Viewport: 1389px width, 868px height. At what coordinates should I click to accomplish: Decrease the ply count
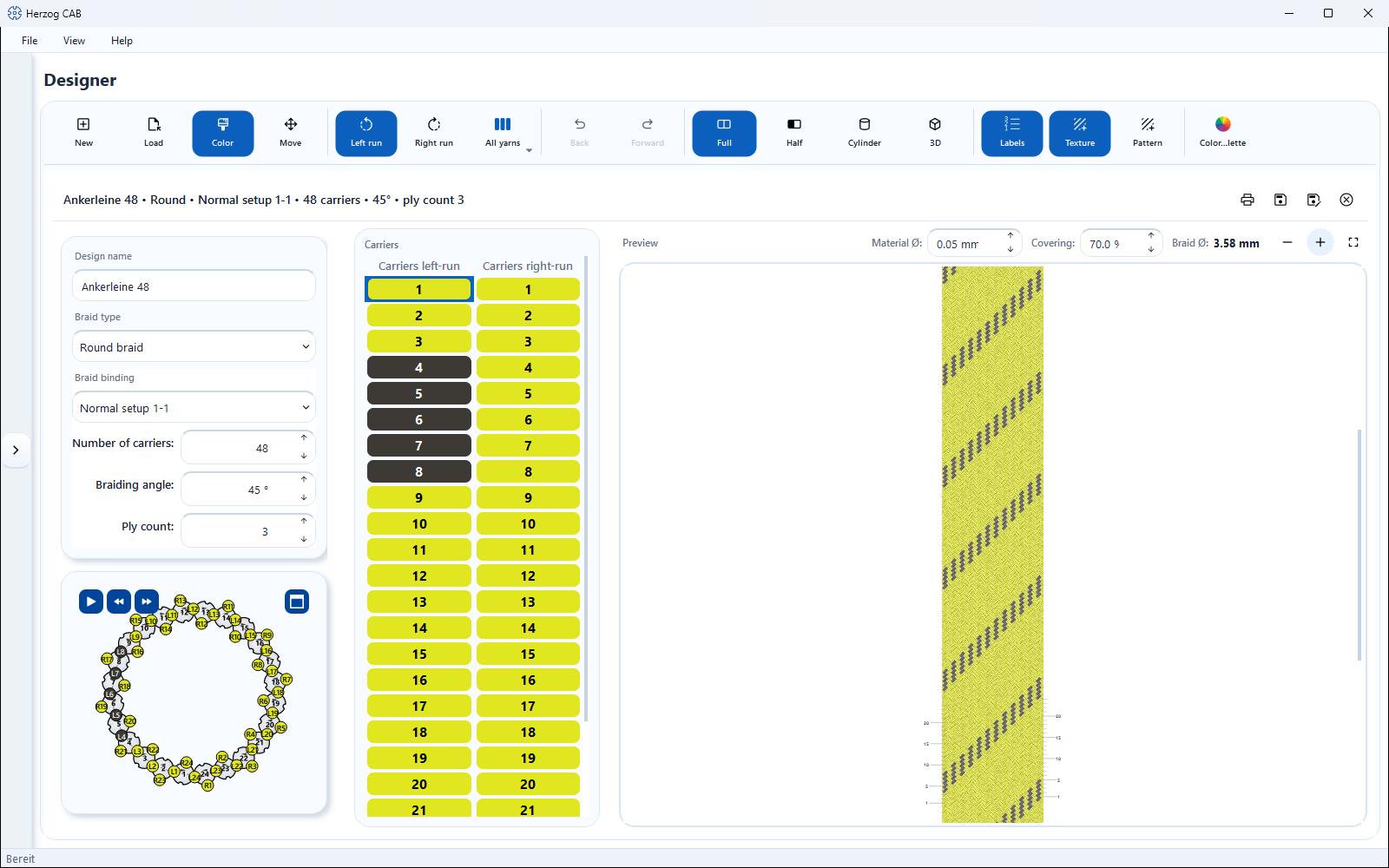(x=304, y=539)
